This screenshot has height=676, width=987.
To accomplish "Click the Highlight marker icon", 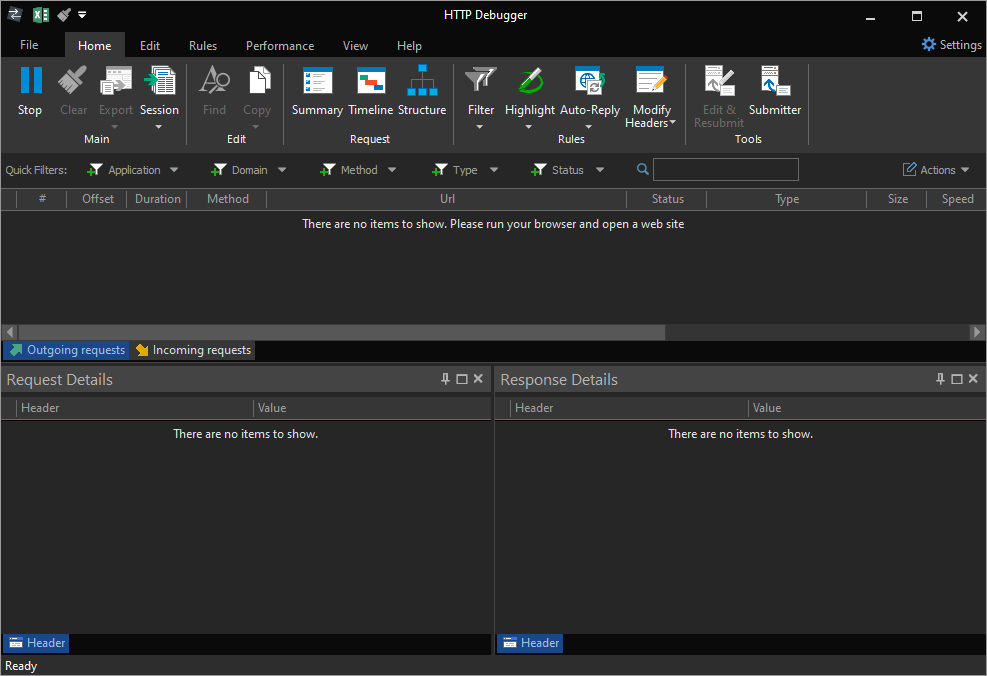I will (530, 81).
